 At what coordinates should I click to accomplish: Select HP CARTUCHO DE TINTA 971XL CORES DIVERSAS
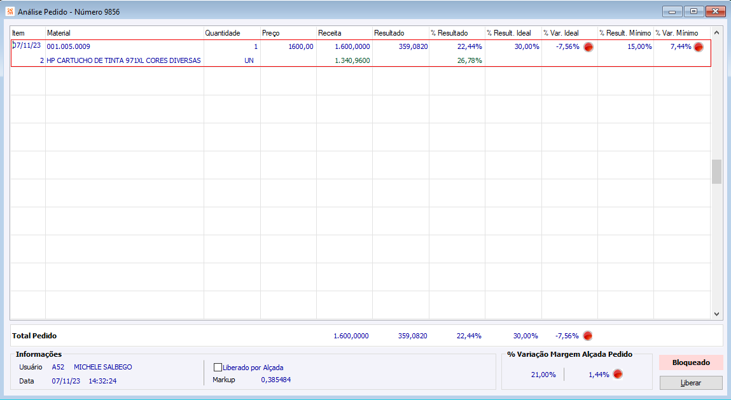[124, 61]
